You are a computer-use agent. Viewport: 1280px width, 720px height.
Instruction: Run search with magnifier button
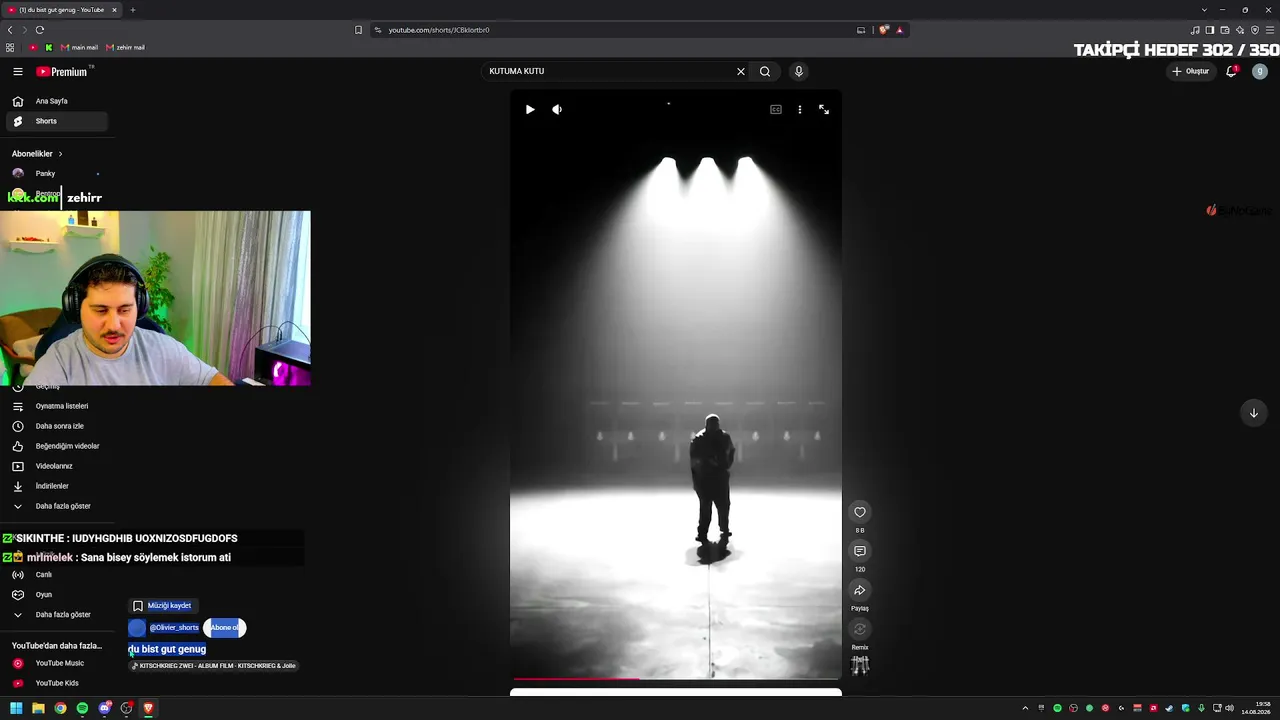[765, 71]
